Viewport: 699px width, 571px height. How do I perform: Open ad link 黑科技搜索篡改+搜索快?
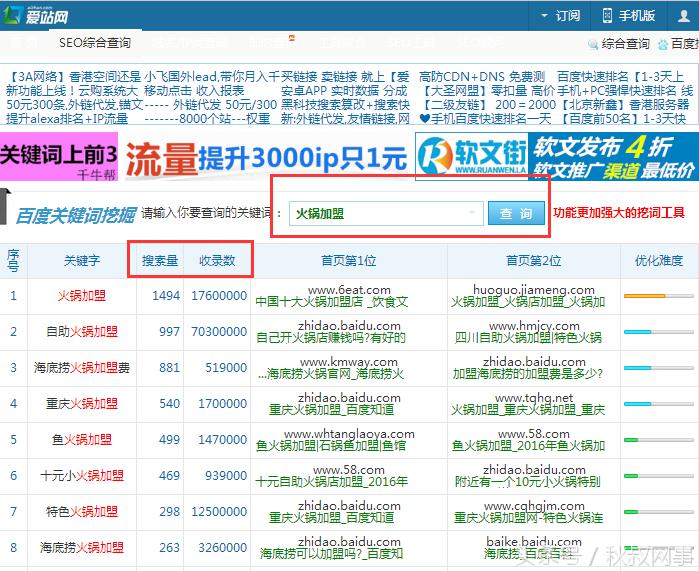(x=345, y=105)
